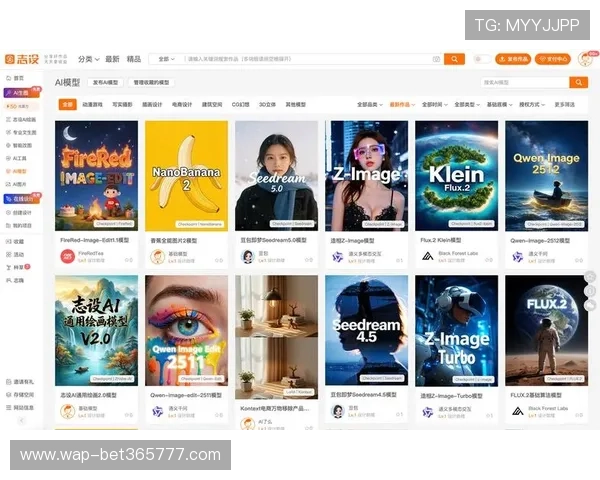The height and width of the screenshot is (480, 600).
Task: Click the 通义千问 avatar under Qwen-Image-2512
Action: coord(518,256)
